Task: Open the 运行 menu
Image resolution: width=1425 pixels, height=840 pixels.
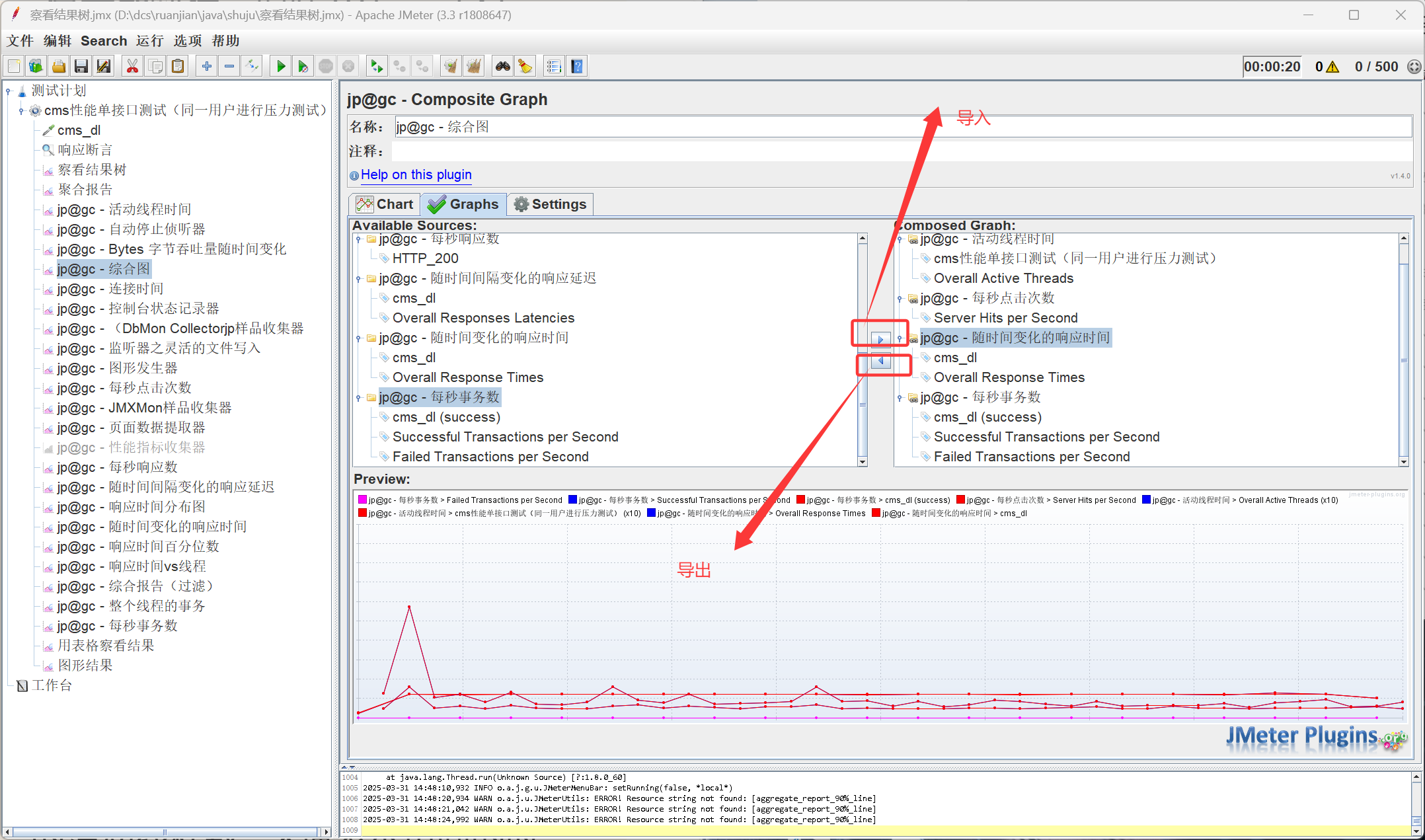Action: click(149, 41)
